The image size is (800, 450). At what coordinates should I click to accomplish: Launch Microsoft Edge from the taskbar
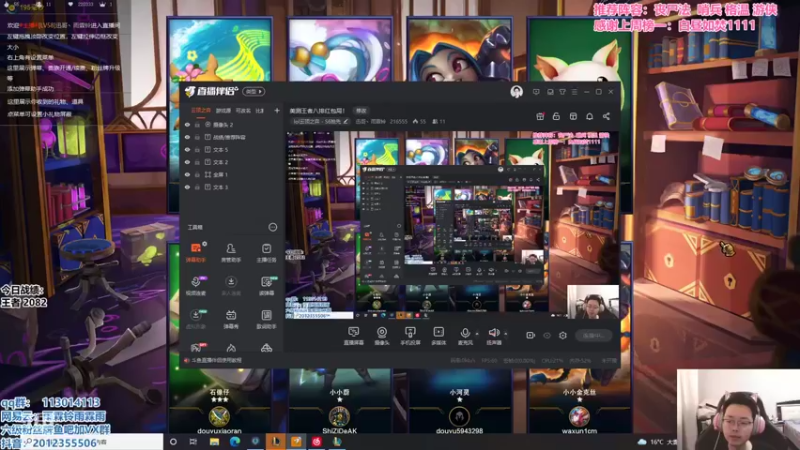(235, 442)
